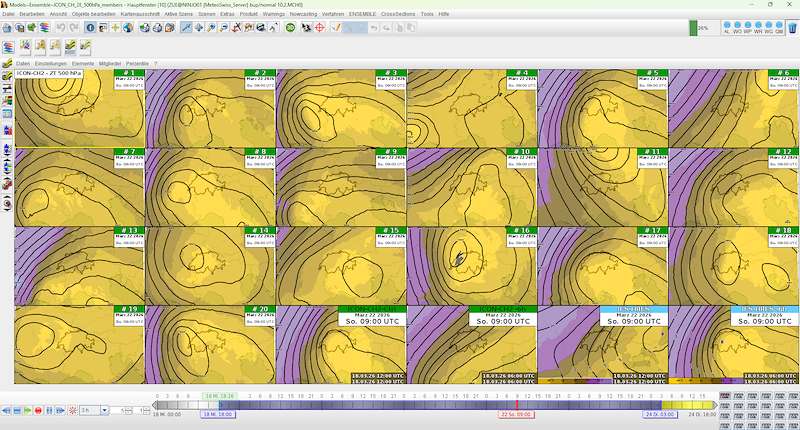Click the red crosshair target icon
The image size is (800, 430).
point(319,28)
